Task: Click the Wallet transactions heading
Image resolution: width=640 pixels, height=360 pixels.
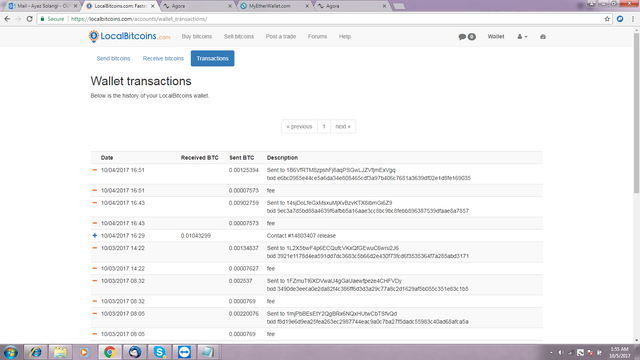Action: point(141,81)
